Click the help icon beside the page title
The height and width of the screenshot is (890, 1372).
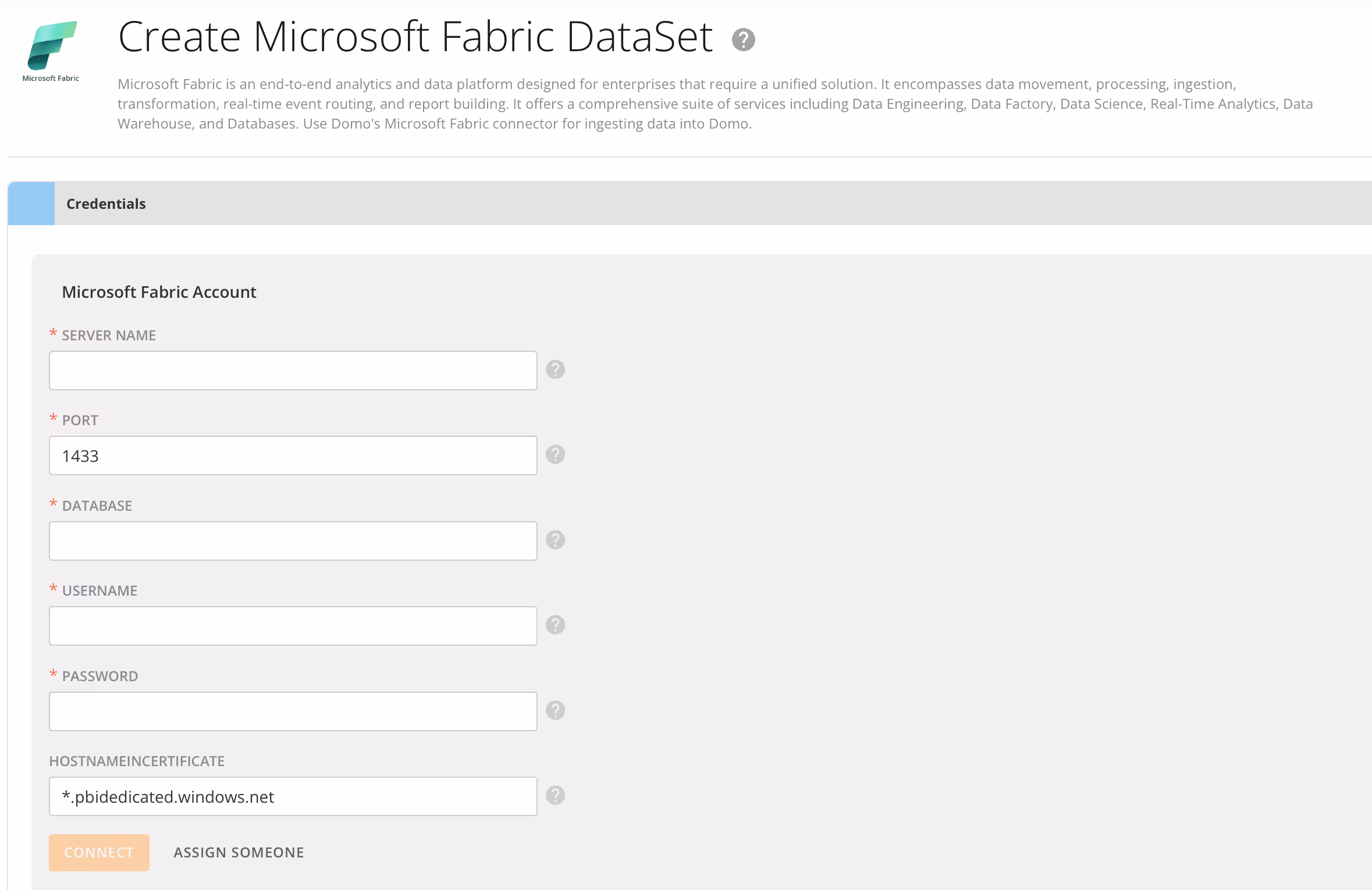pos(743,40)
